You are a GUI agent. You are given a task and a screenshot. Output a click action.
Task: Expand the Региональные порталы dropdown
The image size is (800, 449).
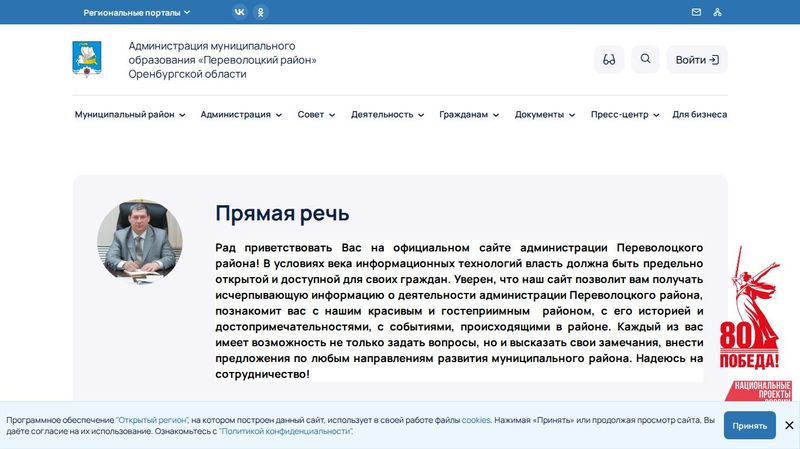pos(136,13)
